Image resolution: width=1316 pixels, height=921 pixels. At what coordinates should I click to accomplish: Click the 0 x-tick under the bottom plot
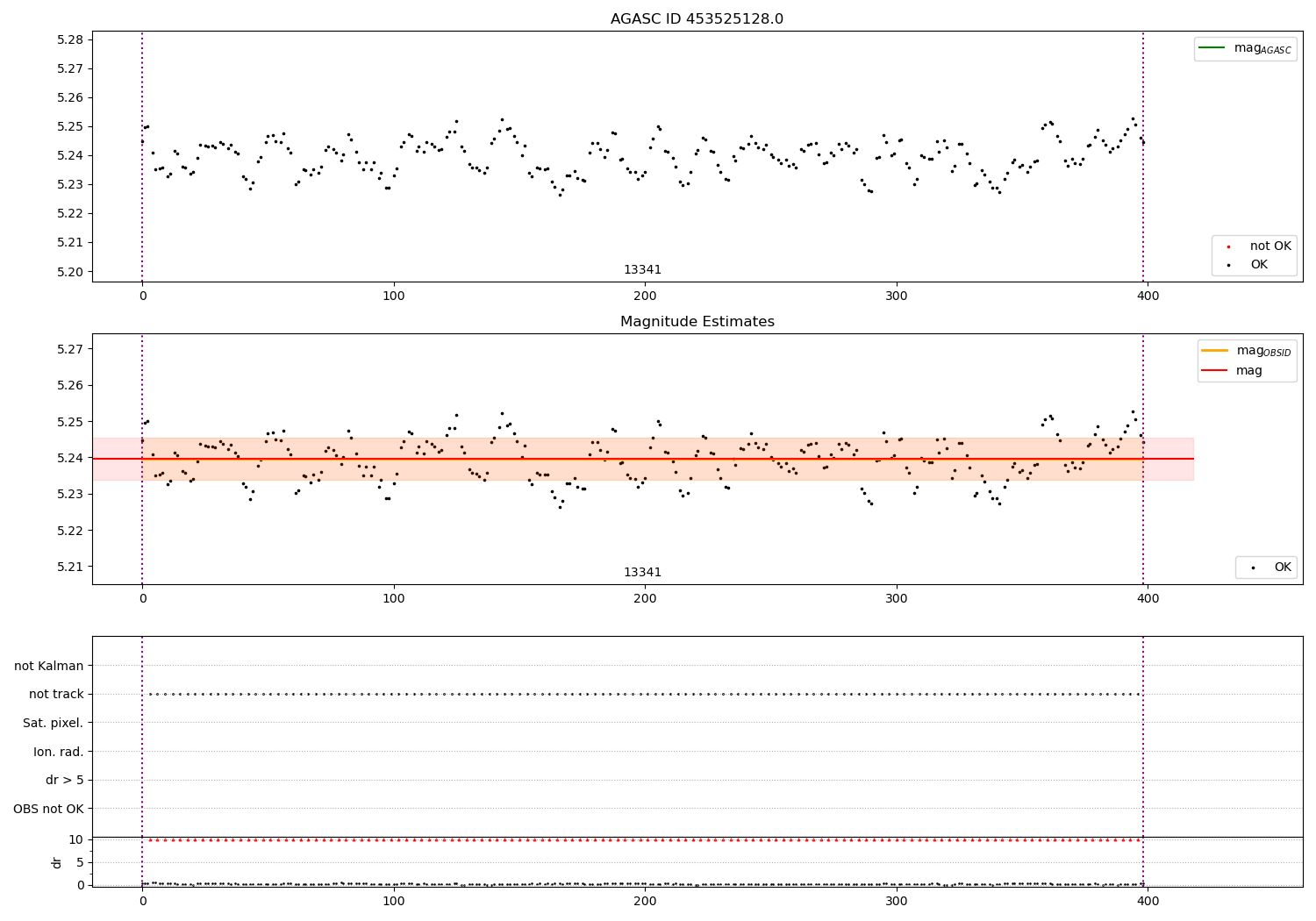(x=142, y=901)
